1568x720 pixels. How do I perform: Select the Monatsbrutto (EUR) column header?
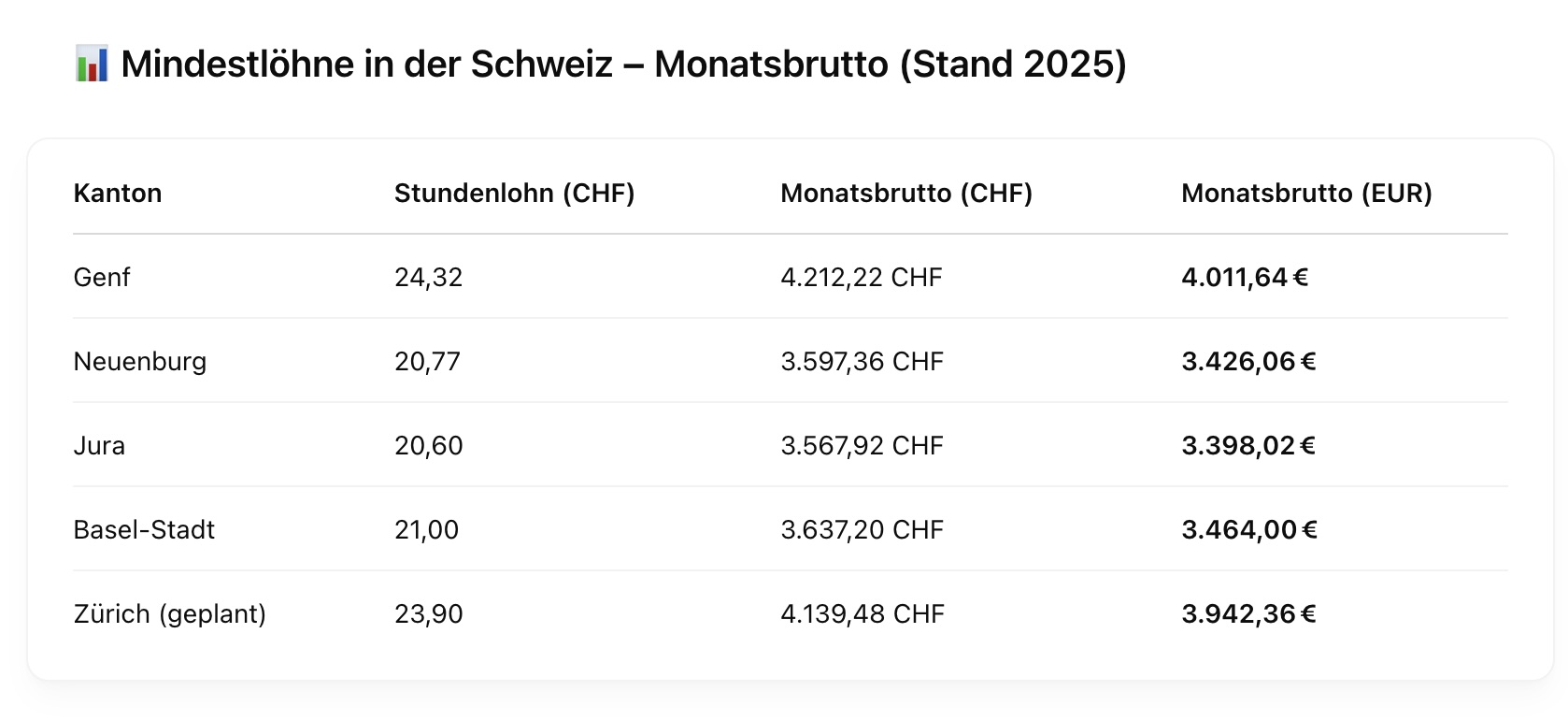(x=1306, y=194)
